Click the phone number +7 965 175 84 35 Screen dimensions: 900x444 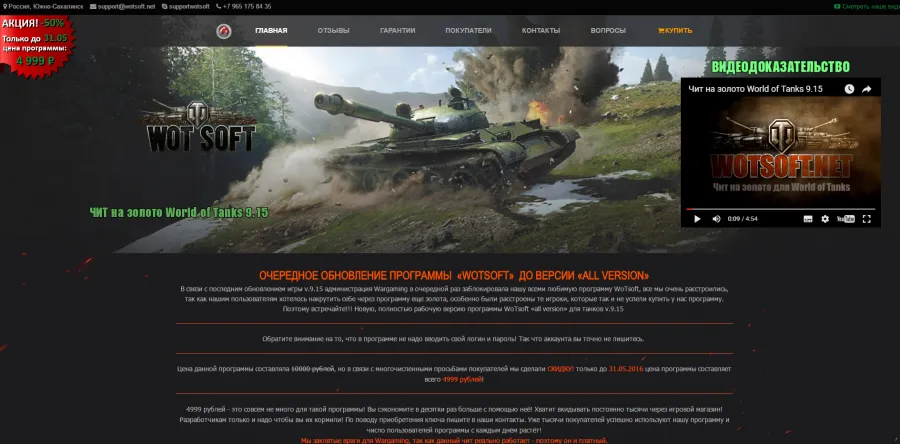pyautogui.click(x=243, y=6)
